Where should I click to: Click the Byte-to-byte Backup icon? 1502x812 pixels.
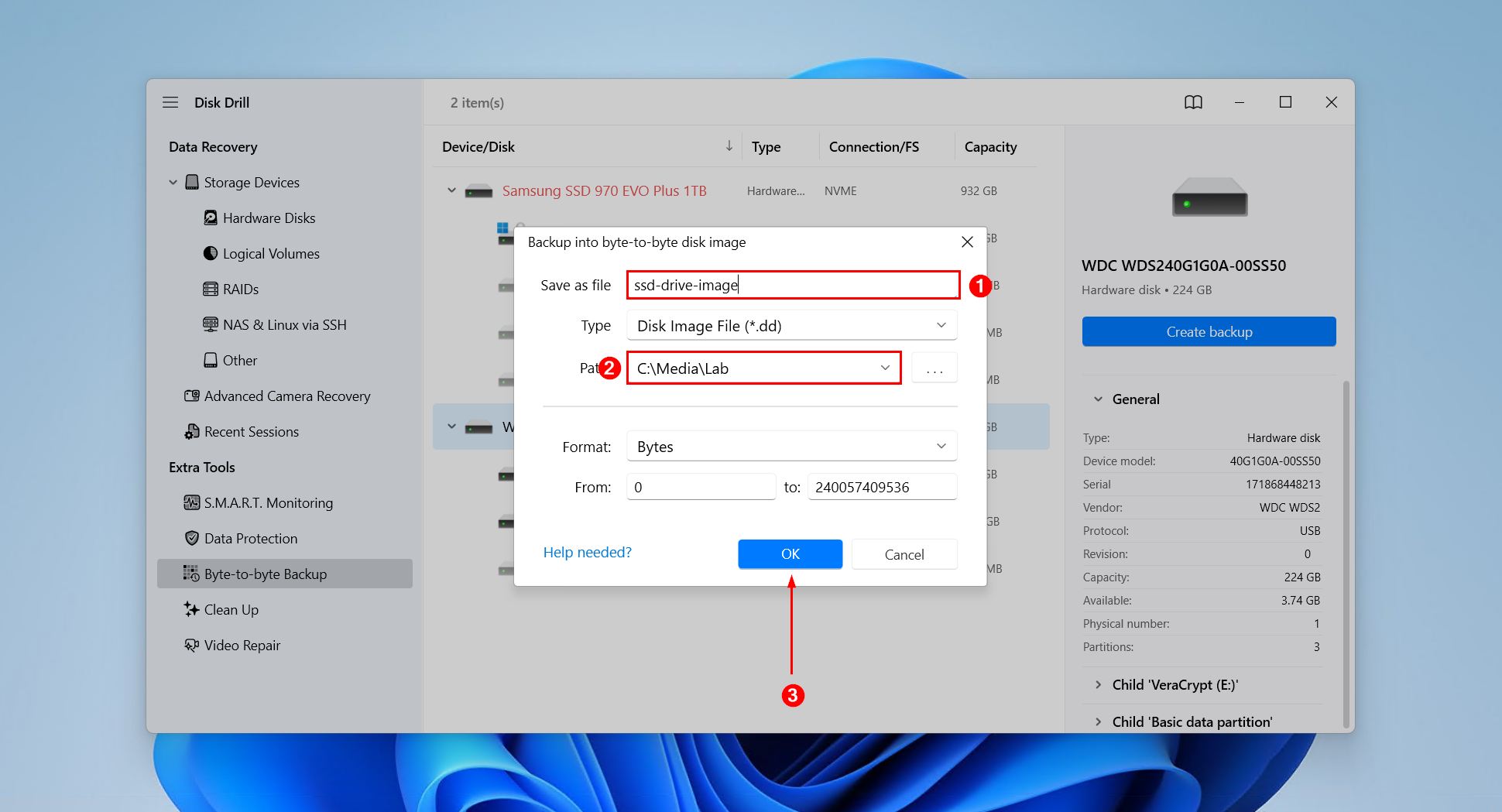point(191,574)
